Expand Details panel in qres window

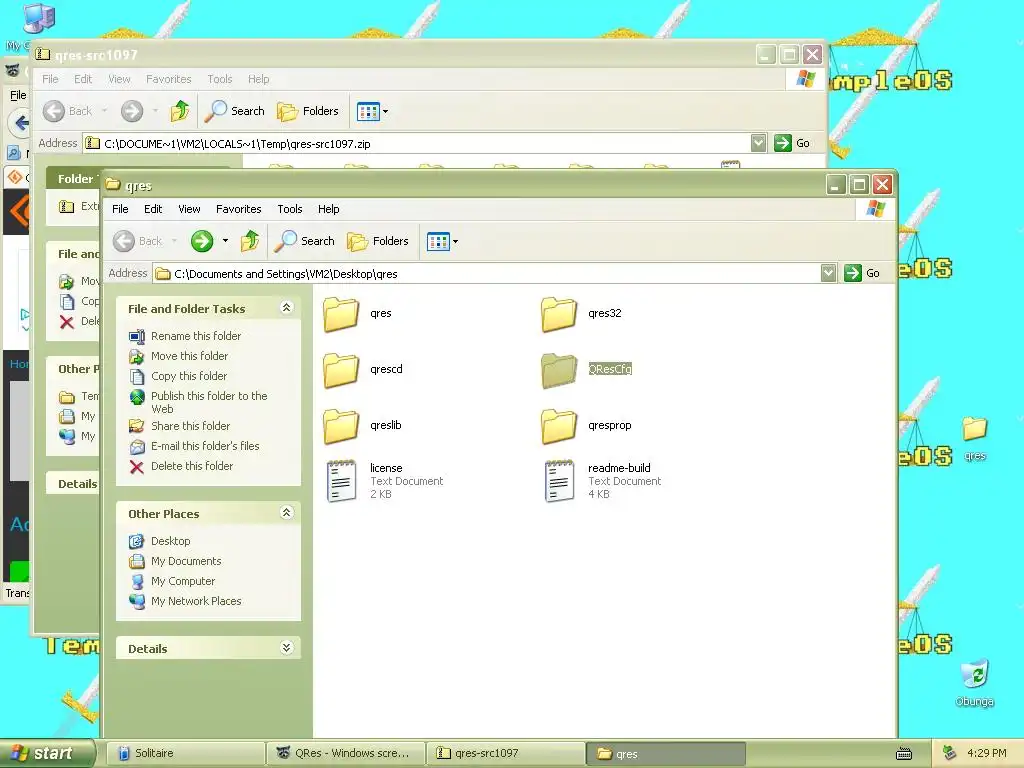[x=286, y=647]
